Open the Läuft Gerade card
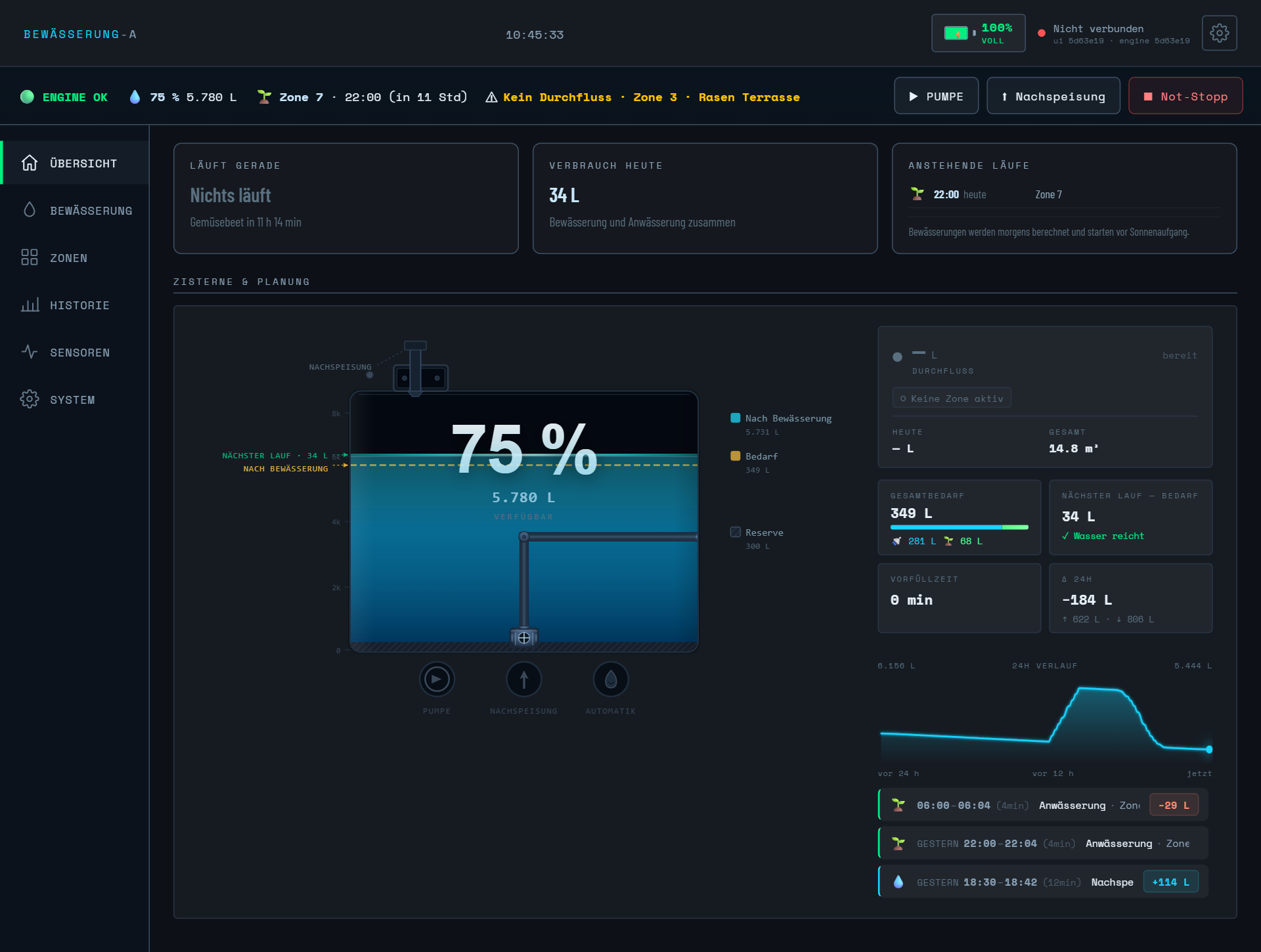1261x952 pixels. (x=346, y=198)
